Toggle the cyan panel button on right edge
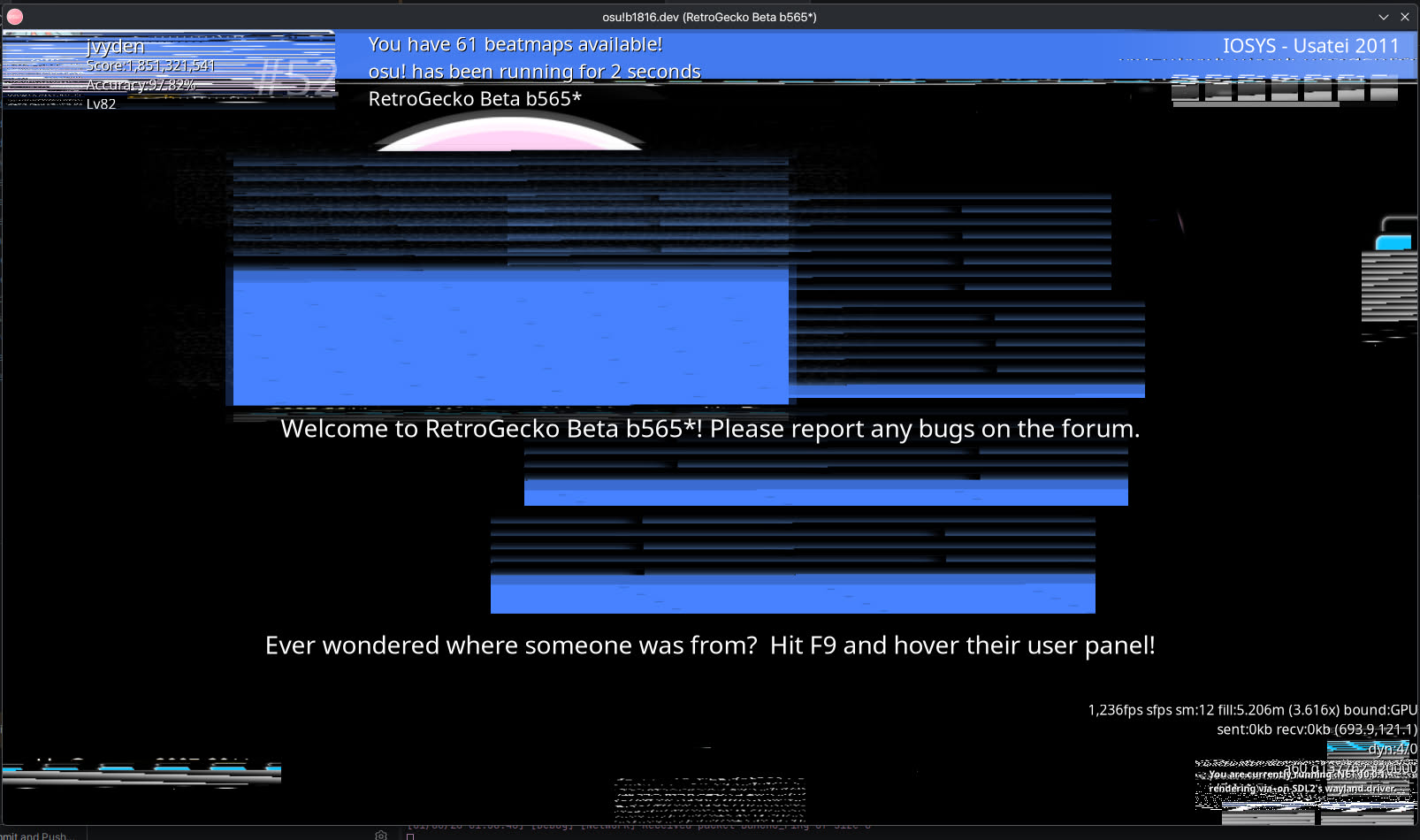The width and height of the screenshot is (1420, 840). click(x=1393, y=242)
